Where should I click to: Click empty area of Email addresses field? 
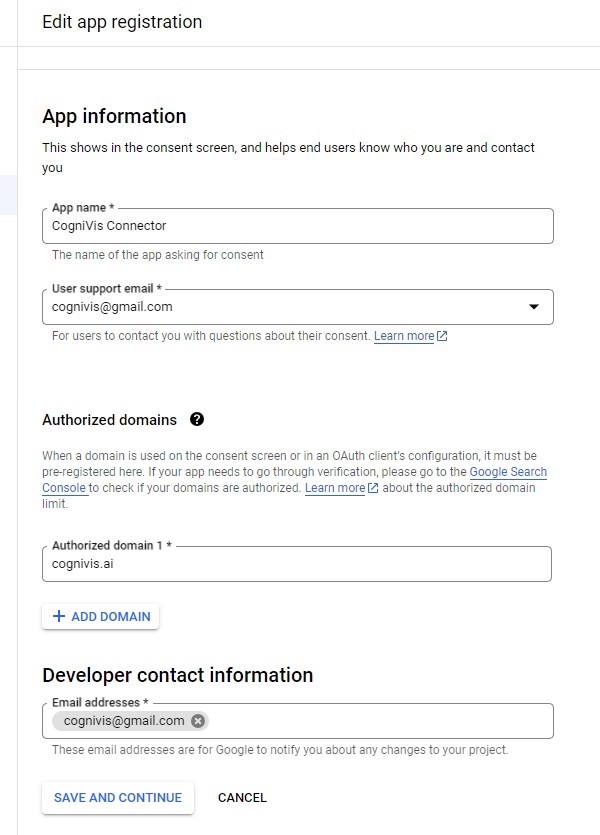coord(380,721)
